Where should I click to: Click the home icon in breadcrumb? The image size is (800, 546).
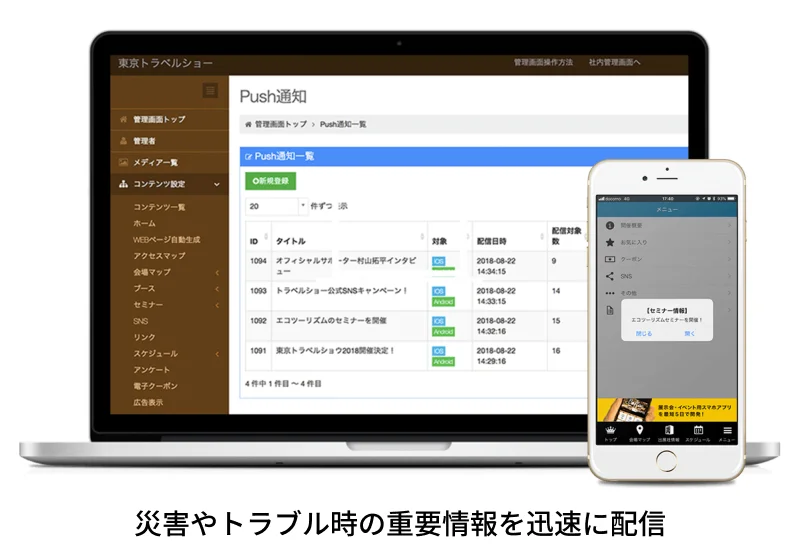point(248,124)
